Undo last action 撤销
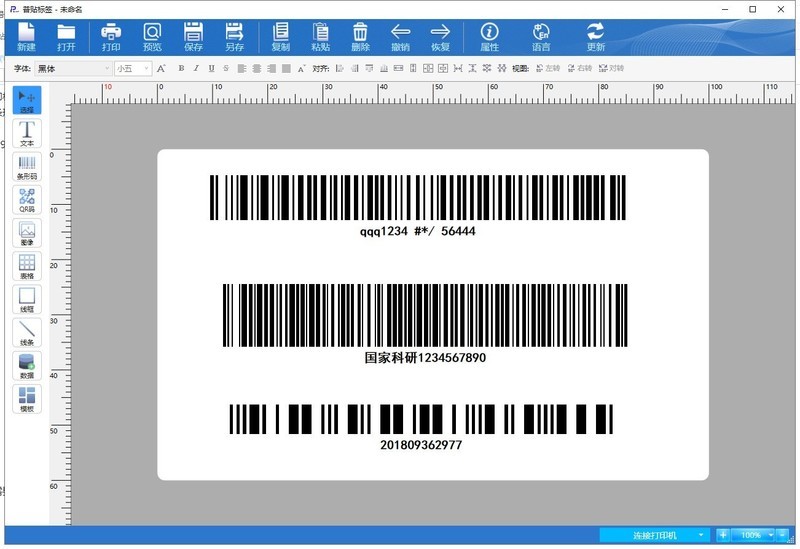 coord(401,37)
